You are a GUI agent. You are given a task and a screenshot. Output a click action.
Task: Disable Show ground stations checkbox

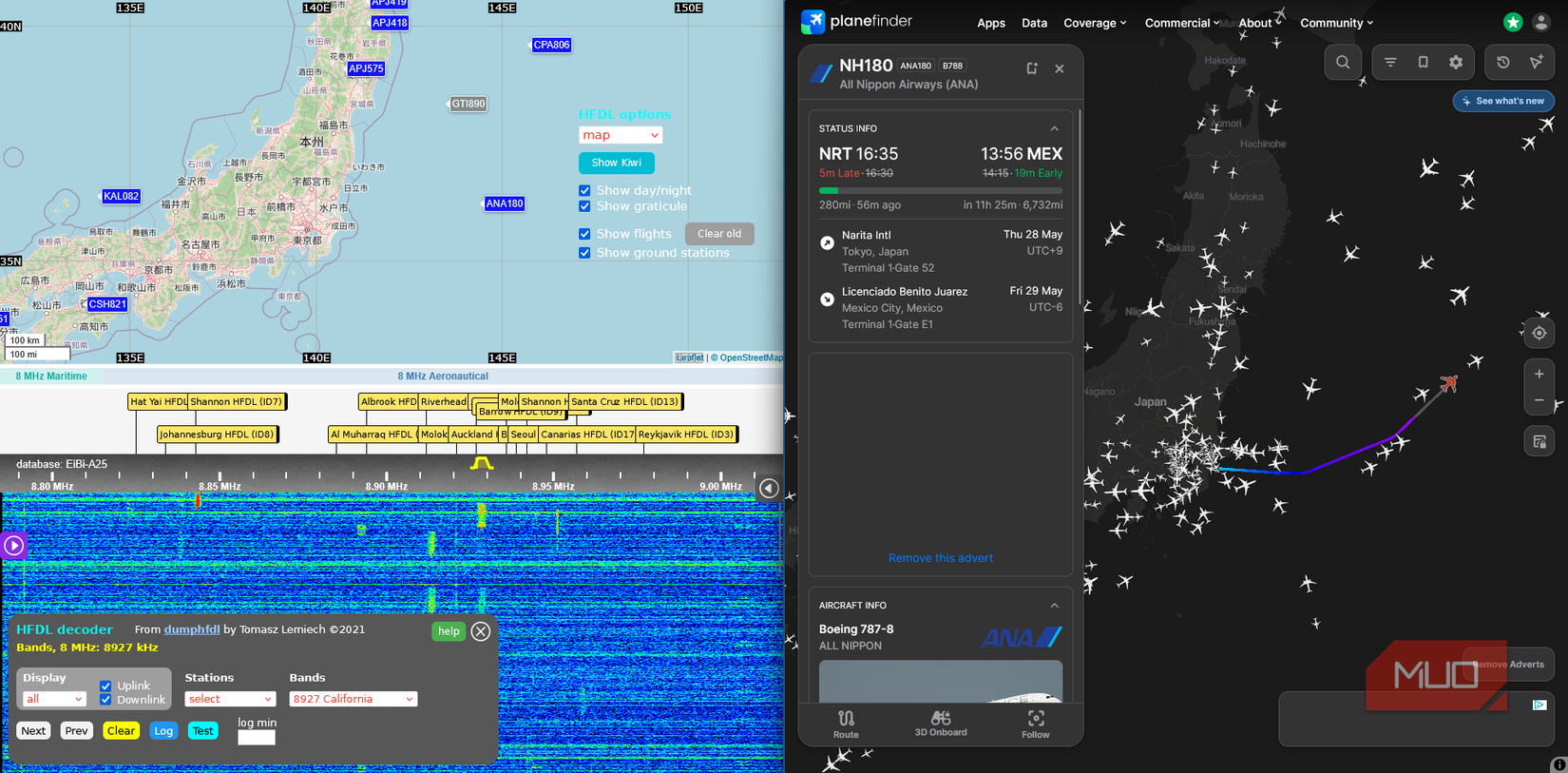(584, 253)
